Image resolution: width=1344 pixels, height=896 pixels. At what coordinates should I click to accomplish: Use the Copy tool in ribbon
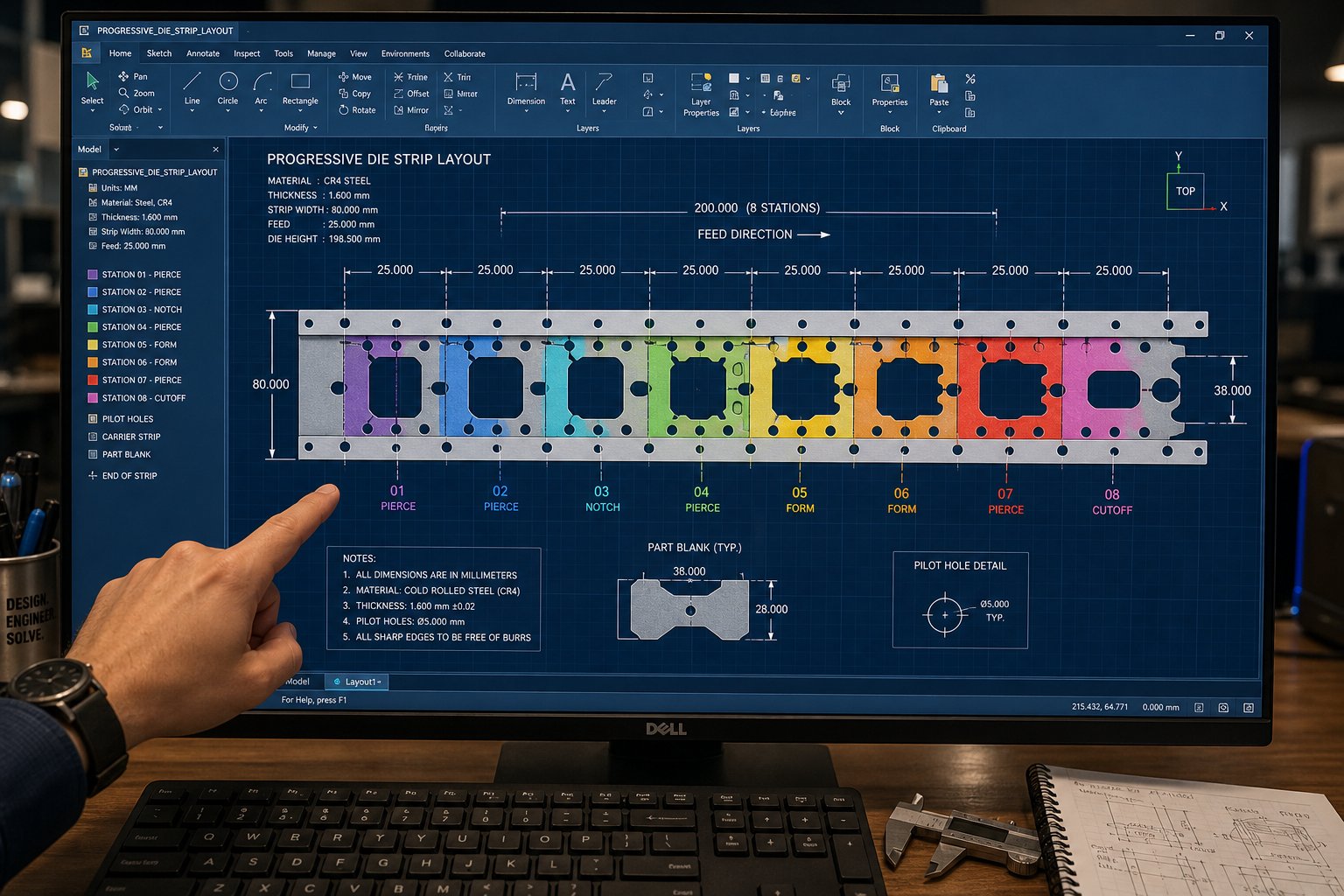pyautogui.click(x=355, y=94)
